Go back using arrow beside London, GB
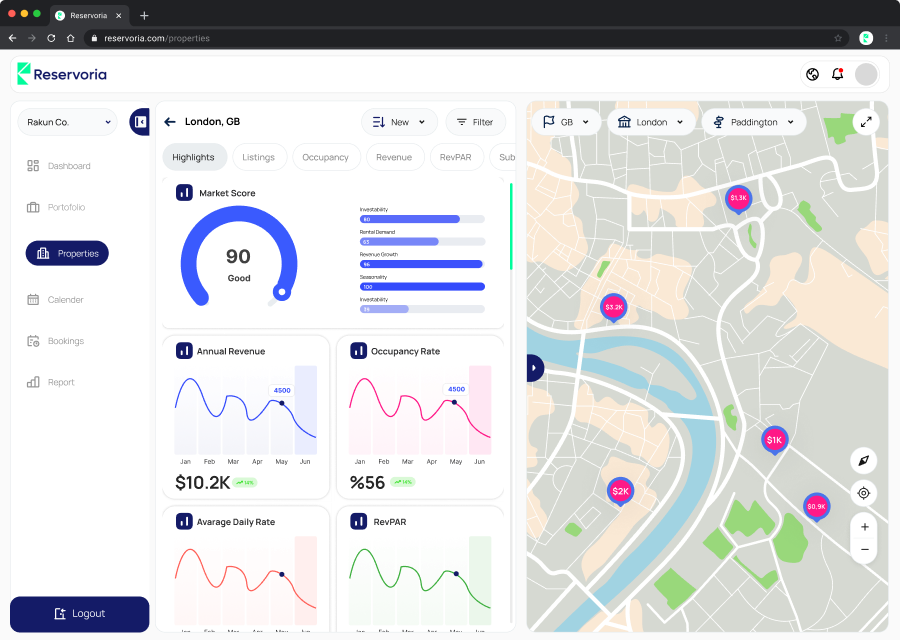 (x=170, y=122)
